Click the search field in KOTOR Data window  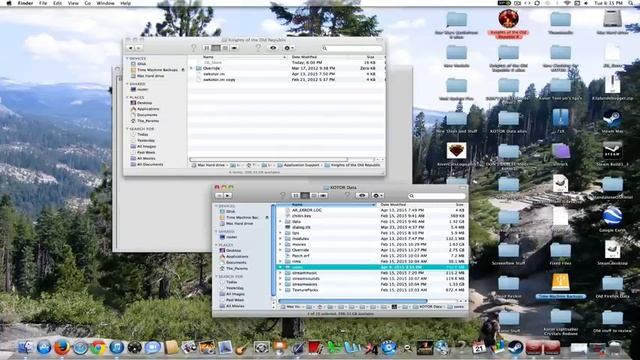436,196
